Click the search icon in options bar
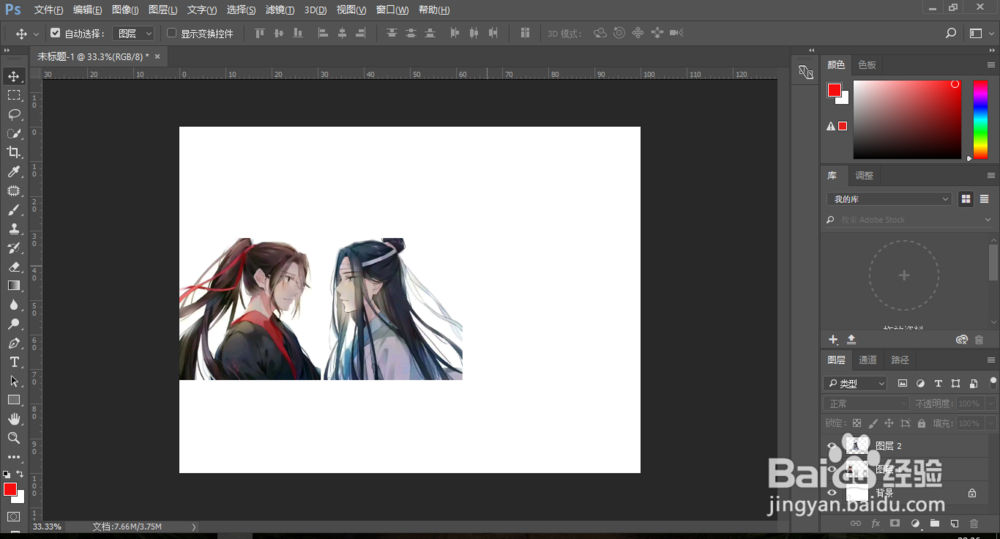The height and width of the screenshot is (539, 1000). [x=951, y=33]
